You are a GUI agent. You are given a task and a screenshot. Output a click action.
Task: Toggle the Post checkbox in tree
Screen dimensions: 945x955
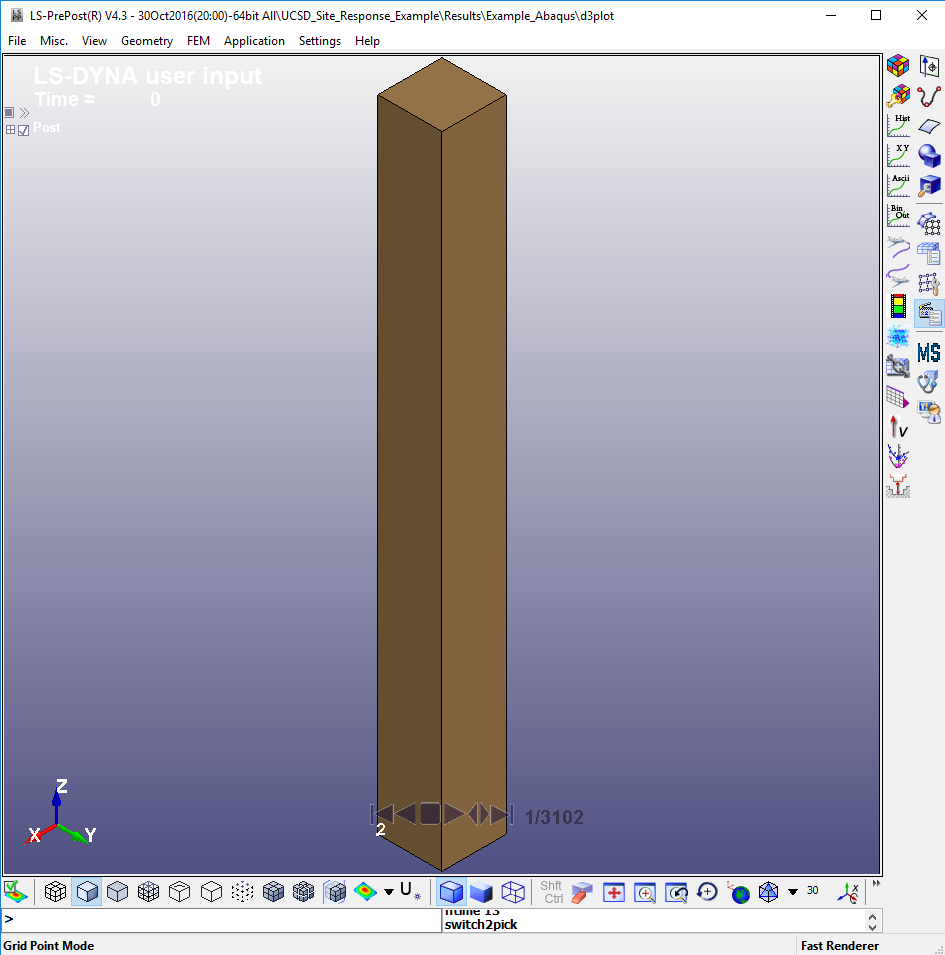tap(24, 130)
